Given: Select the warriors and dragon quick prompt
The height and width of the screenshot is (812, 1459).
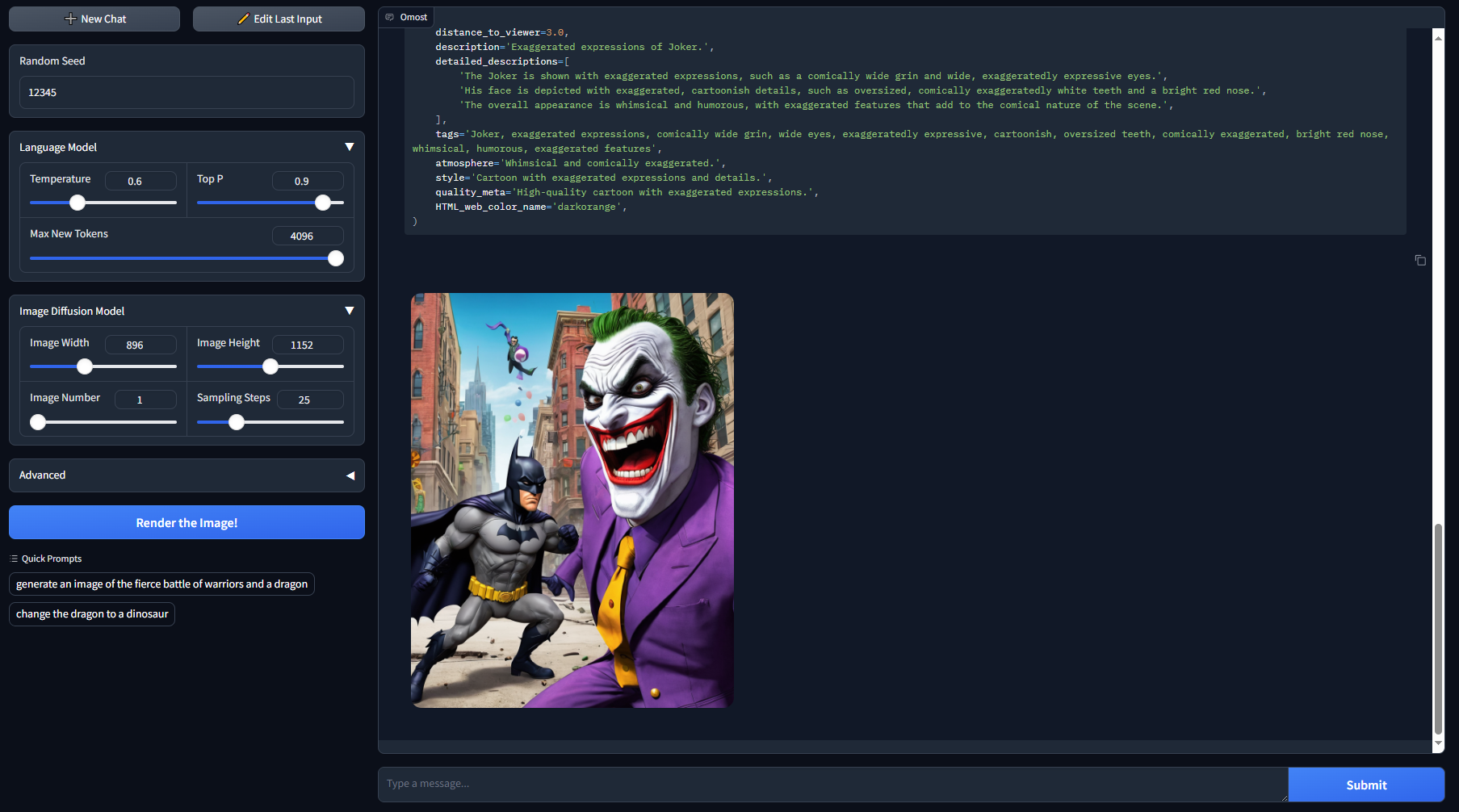Looking at the screenshot, I should [x=161, y=584].
